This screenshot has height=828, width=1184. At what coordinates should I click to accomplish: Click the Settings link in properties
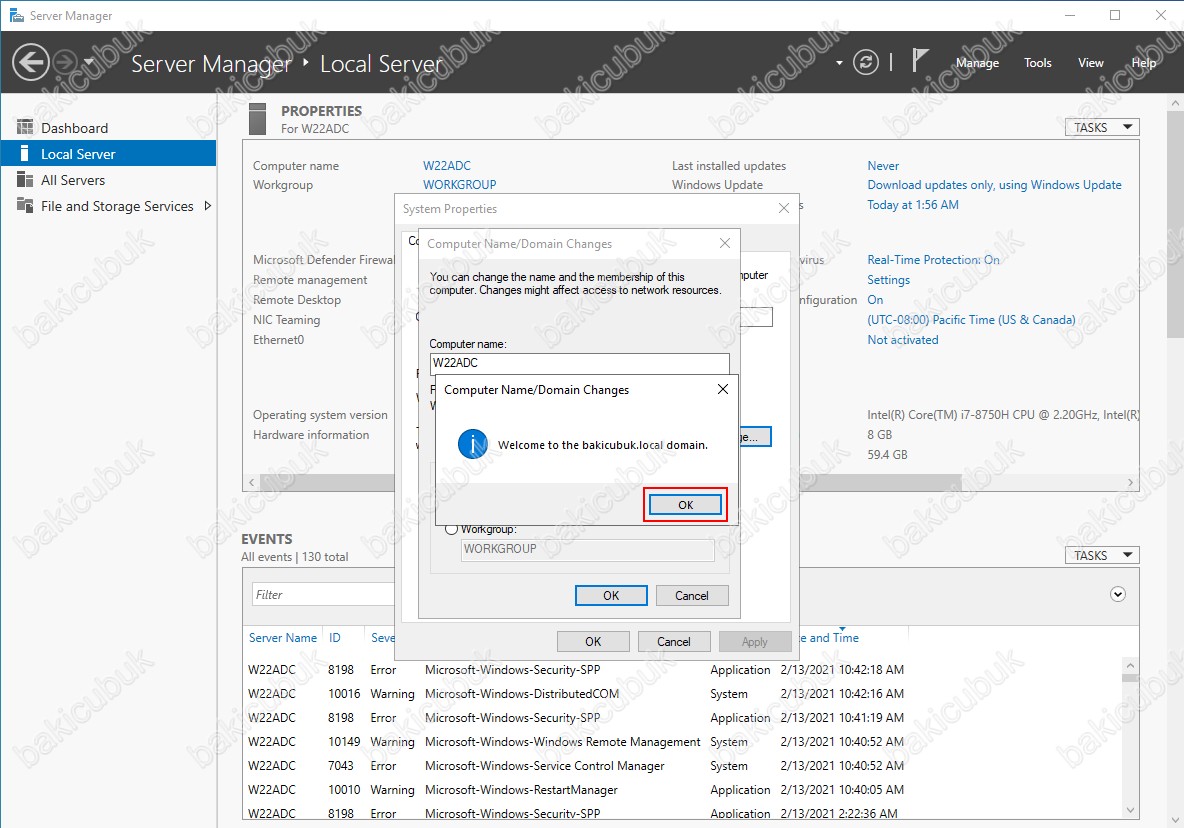[889, 279]
